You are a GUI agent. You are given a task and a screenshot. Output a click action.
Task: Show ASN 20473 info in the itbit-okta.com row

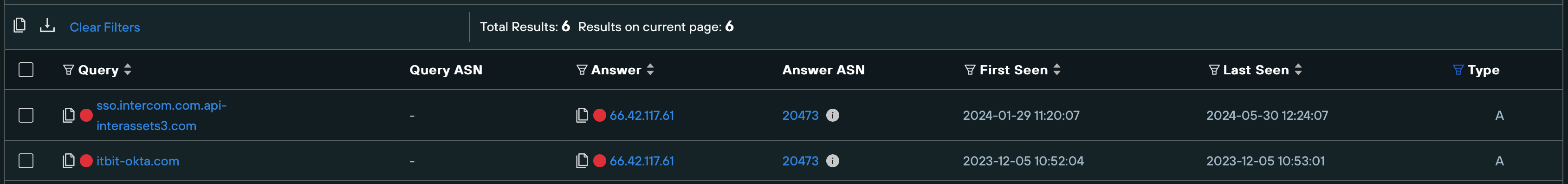coord(833,161)
